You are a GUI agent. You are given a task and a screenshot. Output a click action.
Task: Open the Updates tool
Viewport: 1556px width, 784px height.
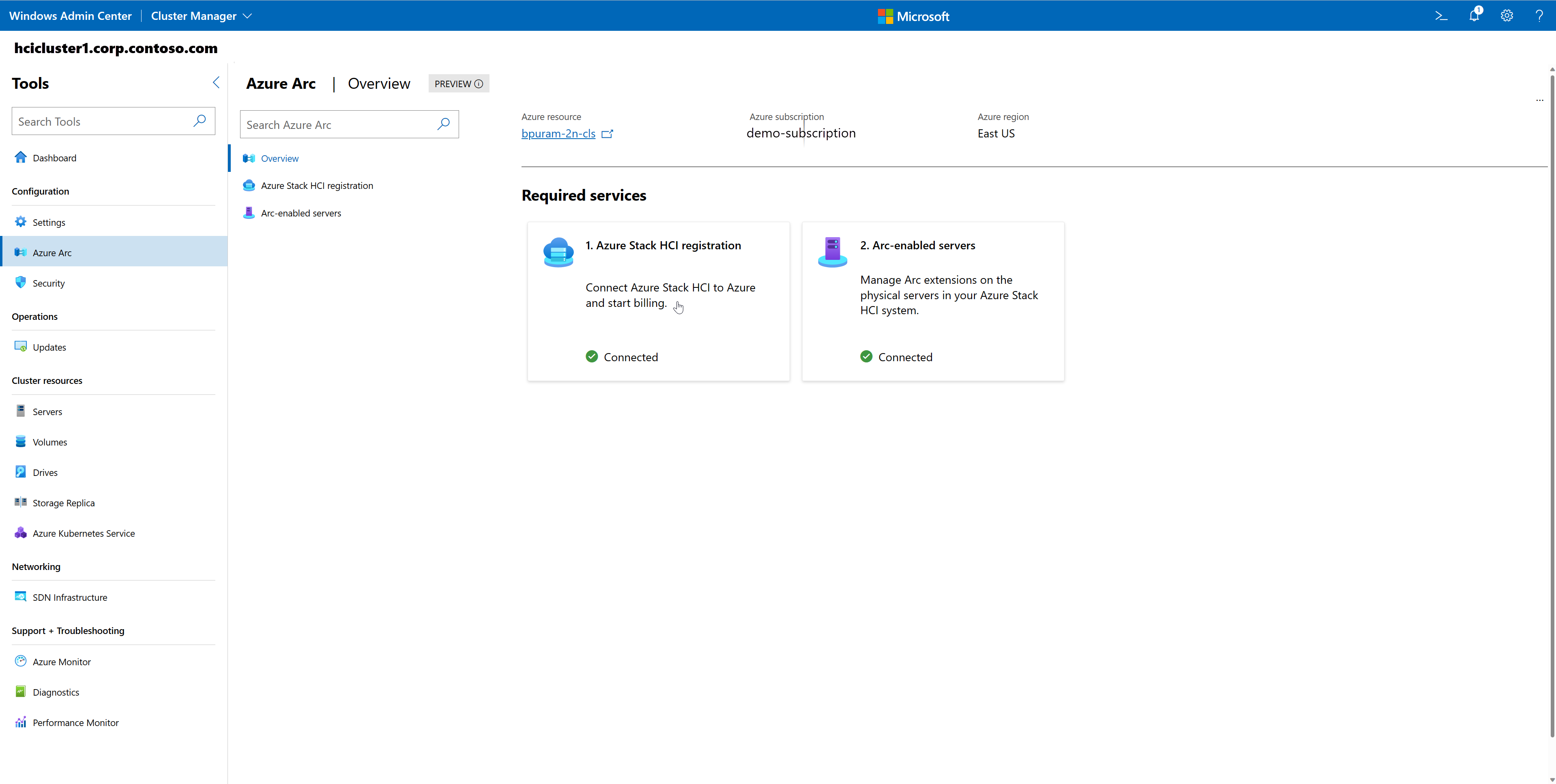(49, 347)
